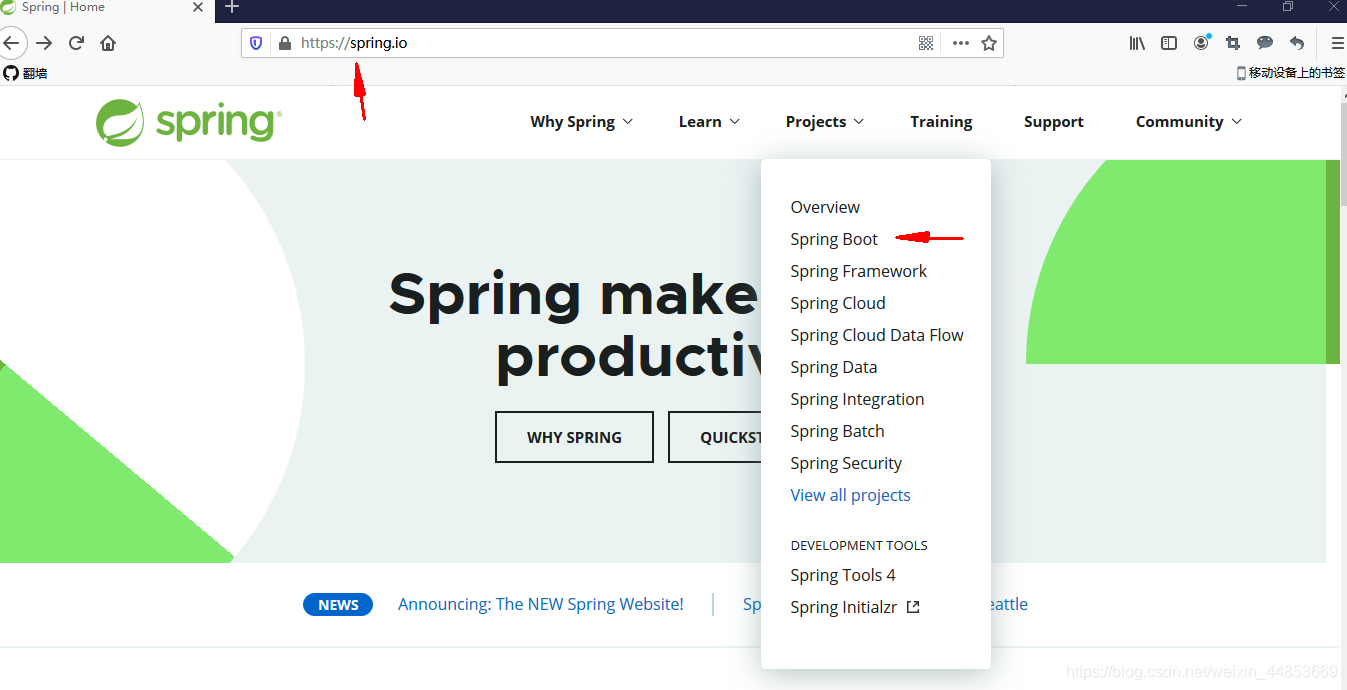Click the WHY SPRING button
The height and width of the screenshot is (690, 1347).
pos(574,437)
